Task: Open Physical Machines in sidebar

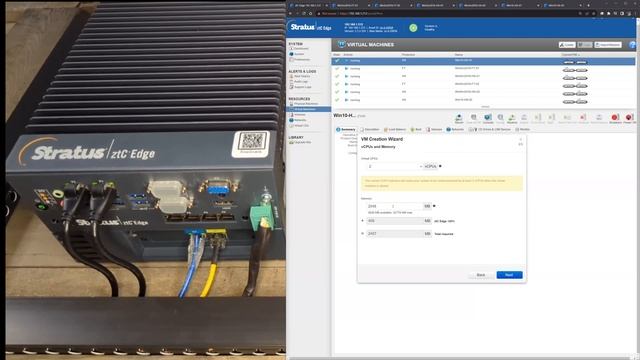Action: (304, 104)
